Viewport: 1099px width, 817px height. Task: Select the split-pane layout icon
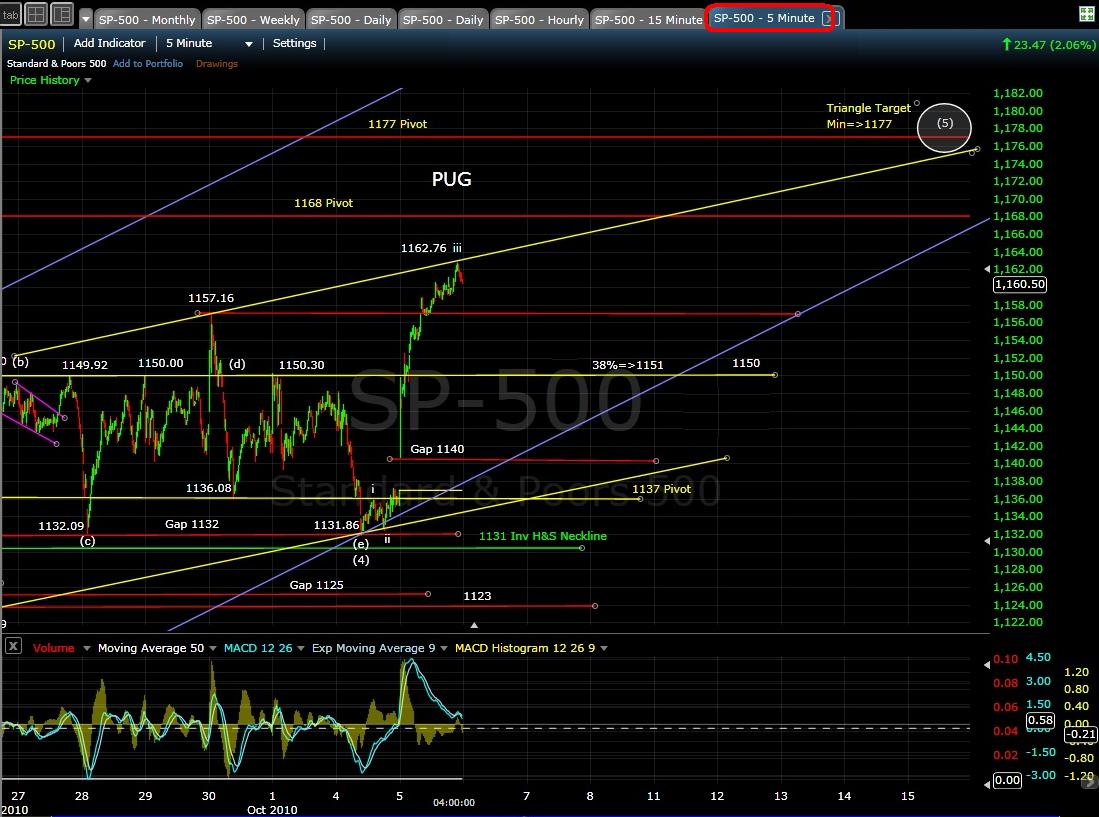coord(62,15)
